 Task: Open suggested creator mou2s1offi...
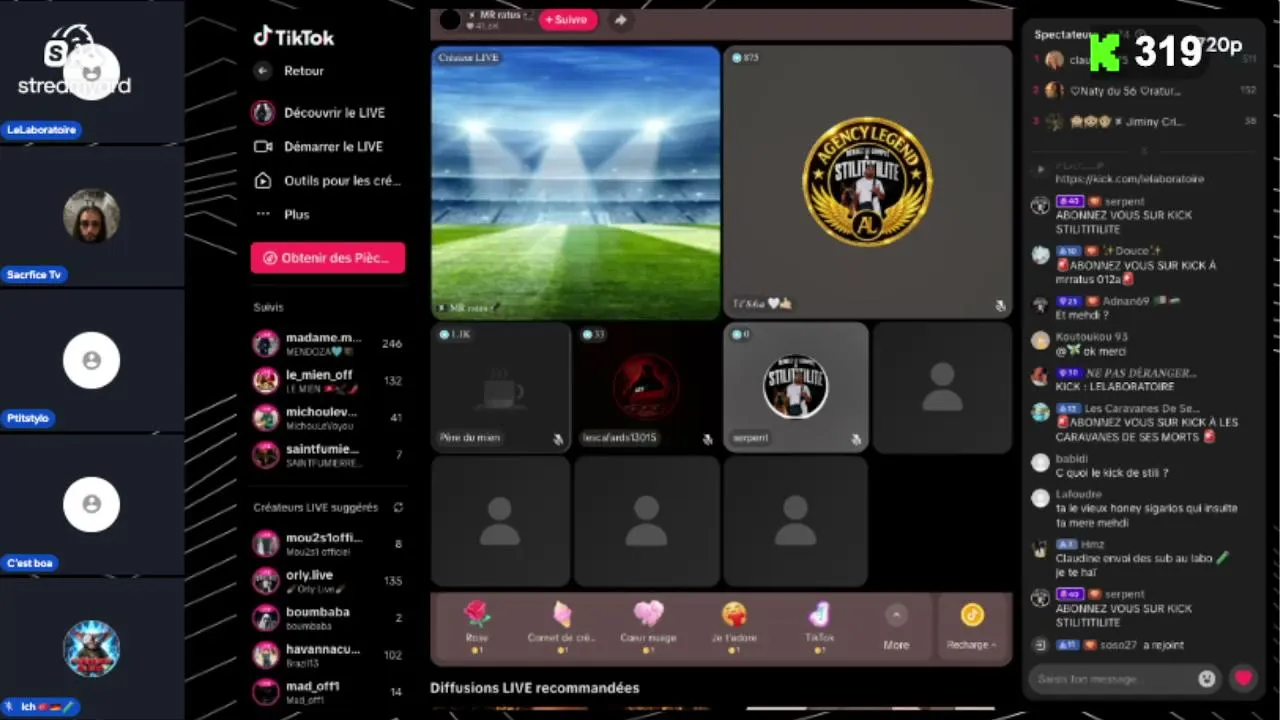pyautogui.click(x=328, y=544)
